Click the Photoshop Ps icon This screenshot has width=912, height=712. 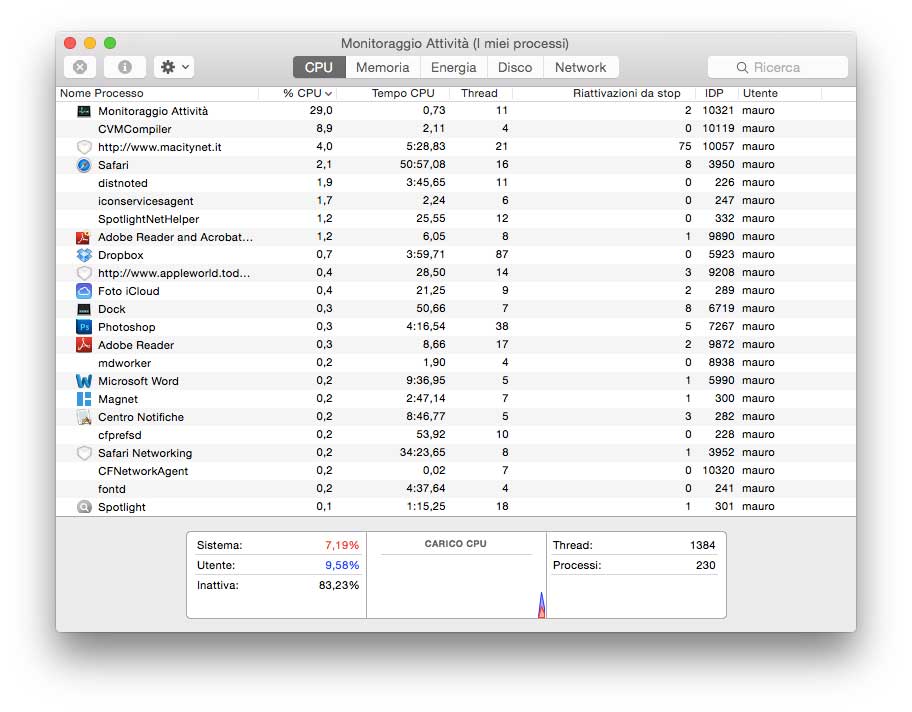84,327
